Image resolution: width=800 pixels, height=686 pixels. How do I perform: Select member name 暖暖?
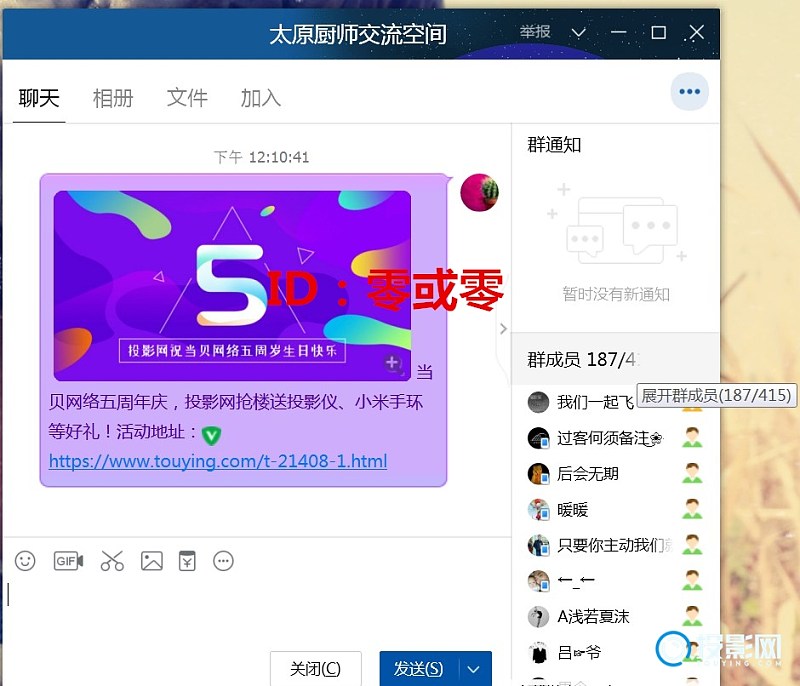coord(572,510)
